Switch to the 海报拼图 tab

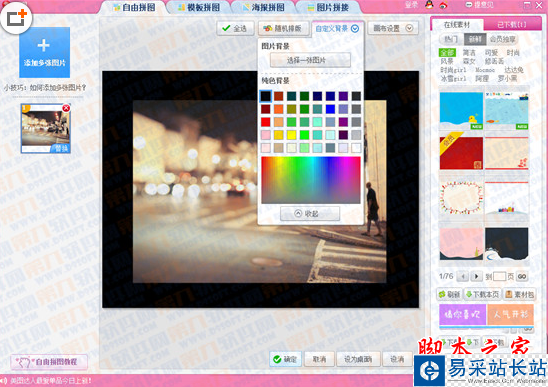pos(264,7)
